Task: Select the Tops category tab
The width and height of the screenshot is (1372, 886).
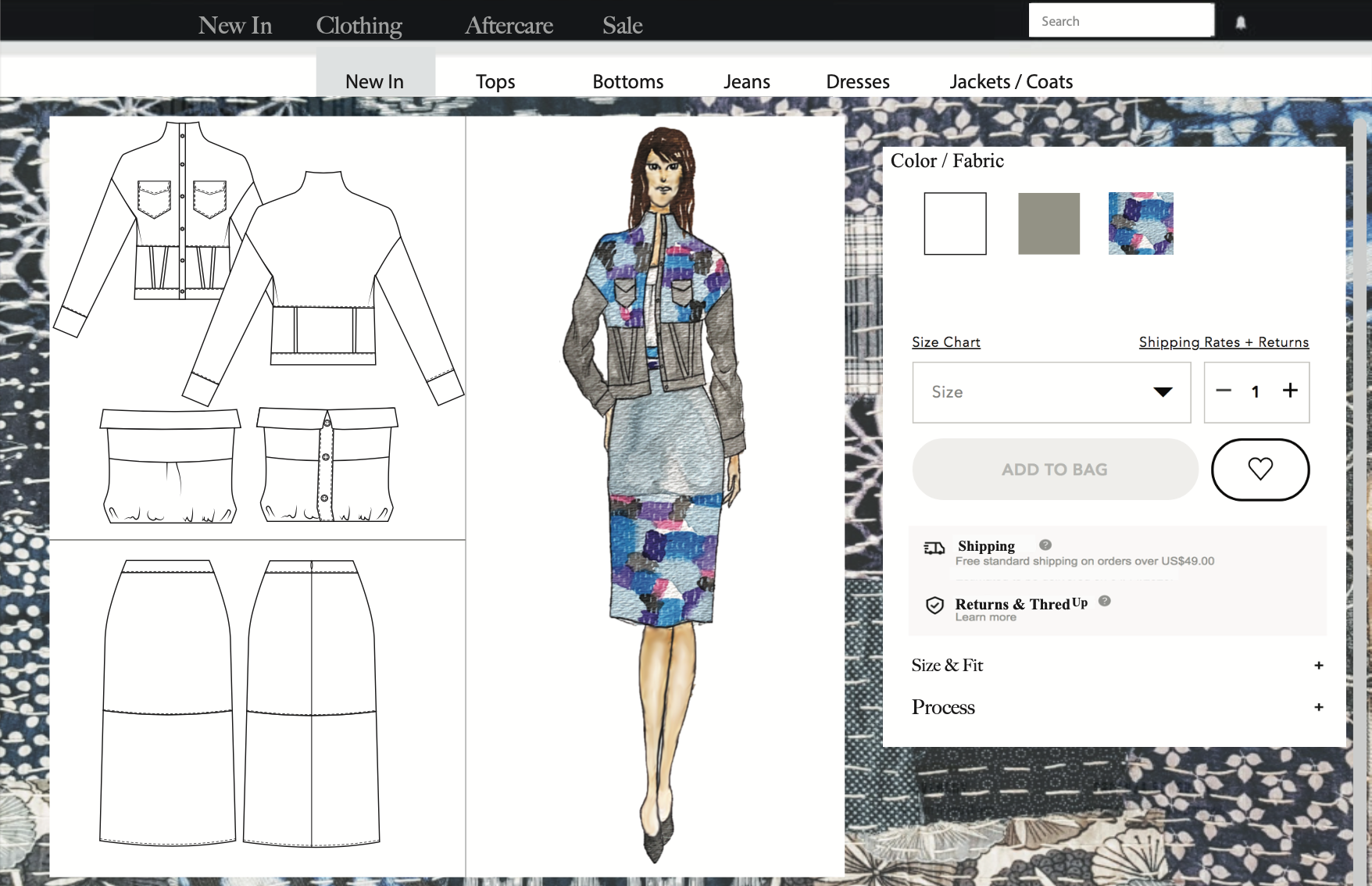Action: coord(495,81)
